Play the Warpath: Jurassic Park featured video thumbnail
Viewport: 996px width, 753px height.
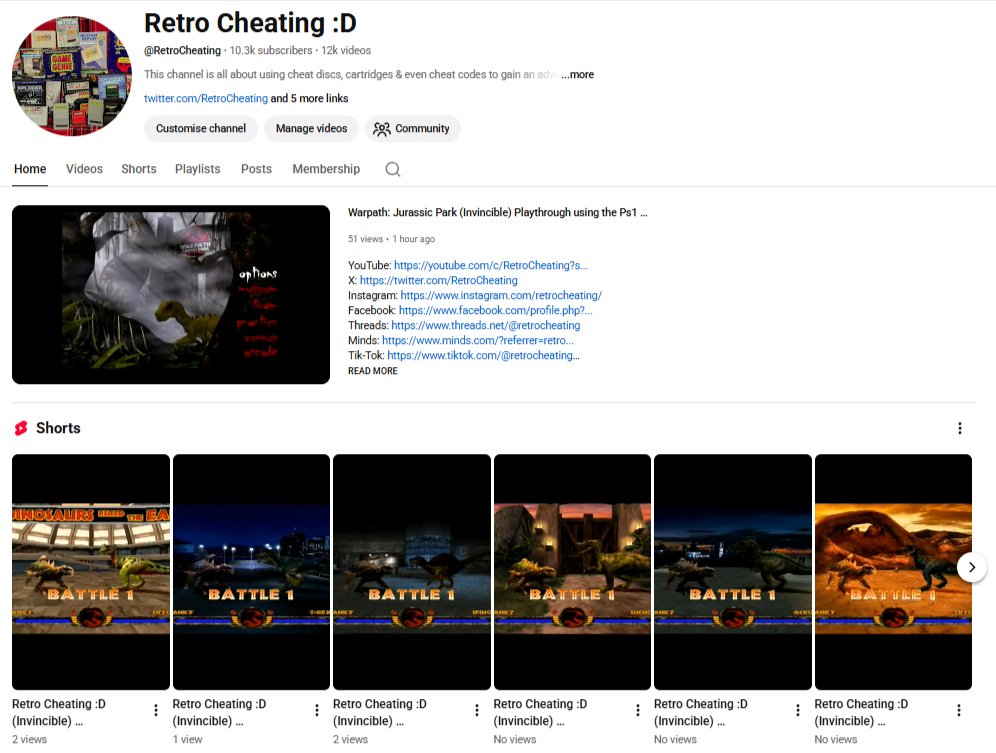(170, 294)
